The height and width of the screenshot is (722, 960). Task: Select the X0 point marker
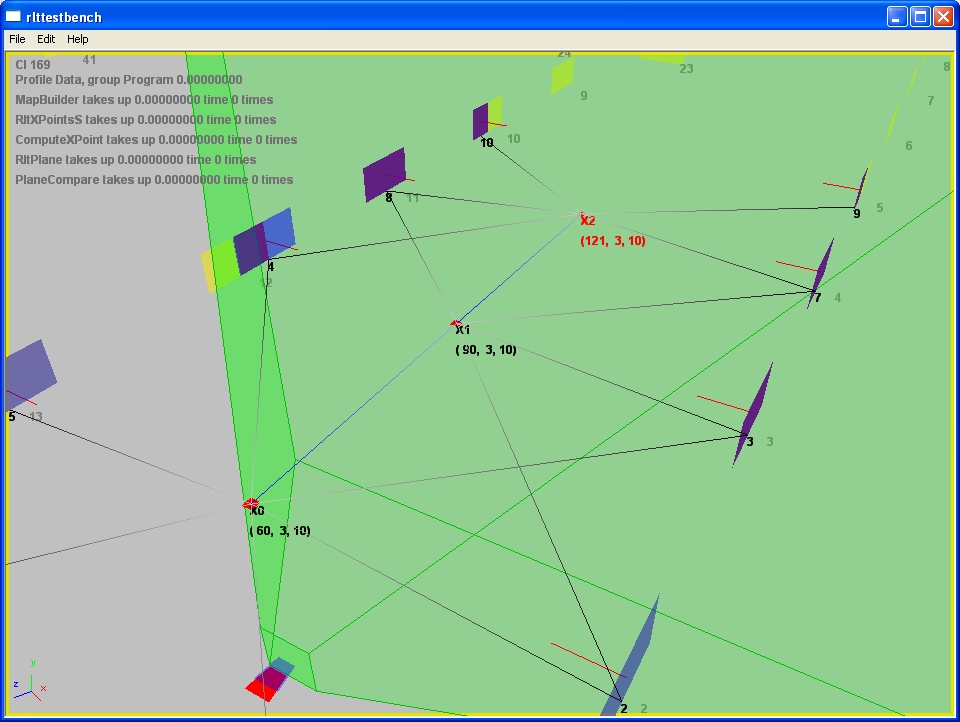[252, 505]
